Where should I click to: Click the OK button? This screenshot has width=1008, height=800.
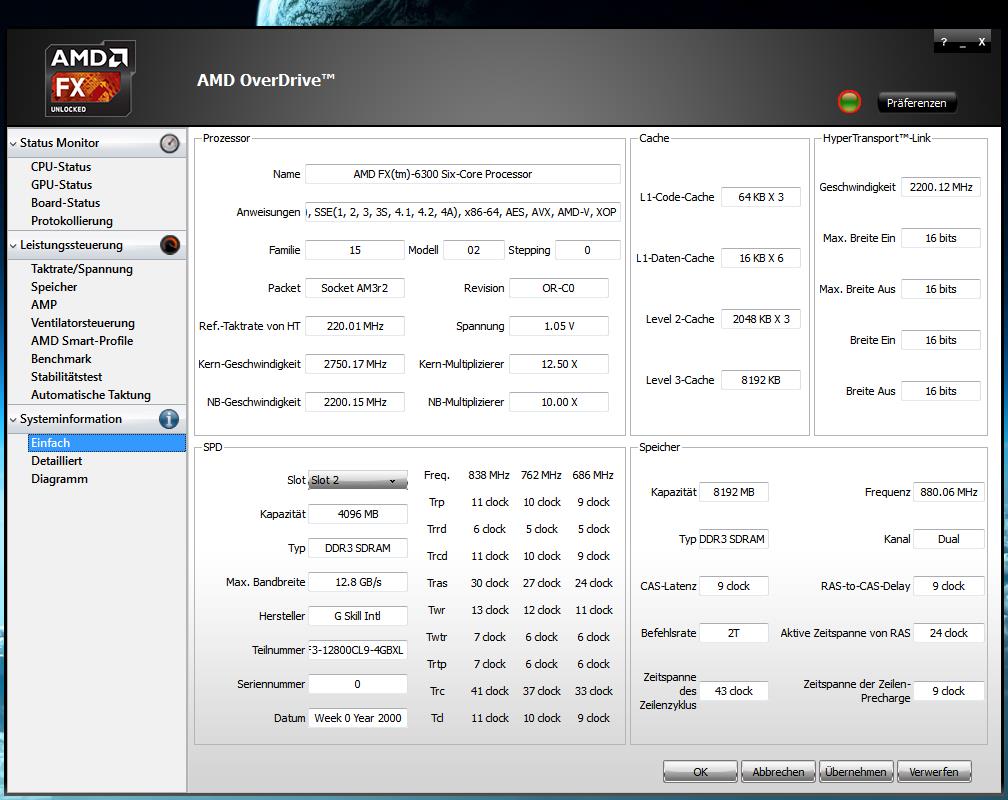[700, 772]
